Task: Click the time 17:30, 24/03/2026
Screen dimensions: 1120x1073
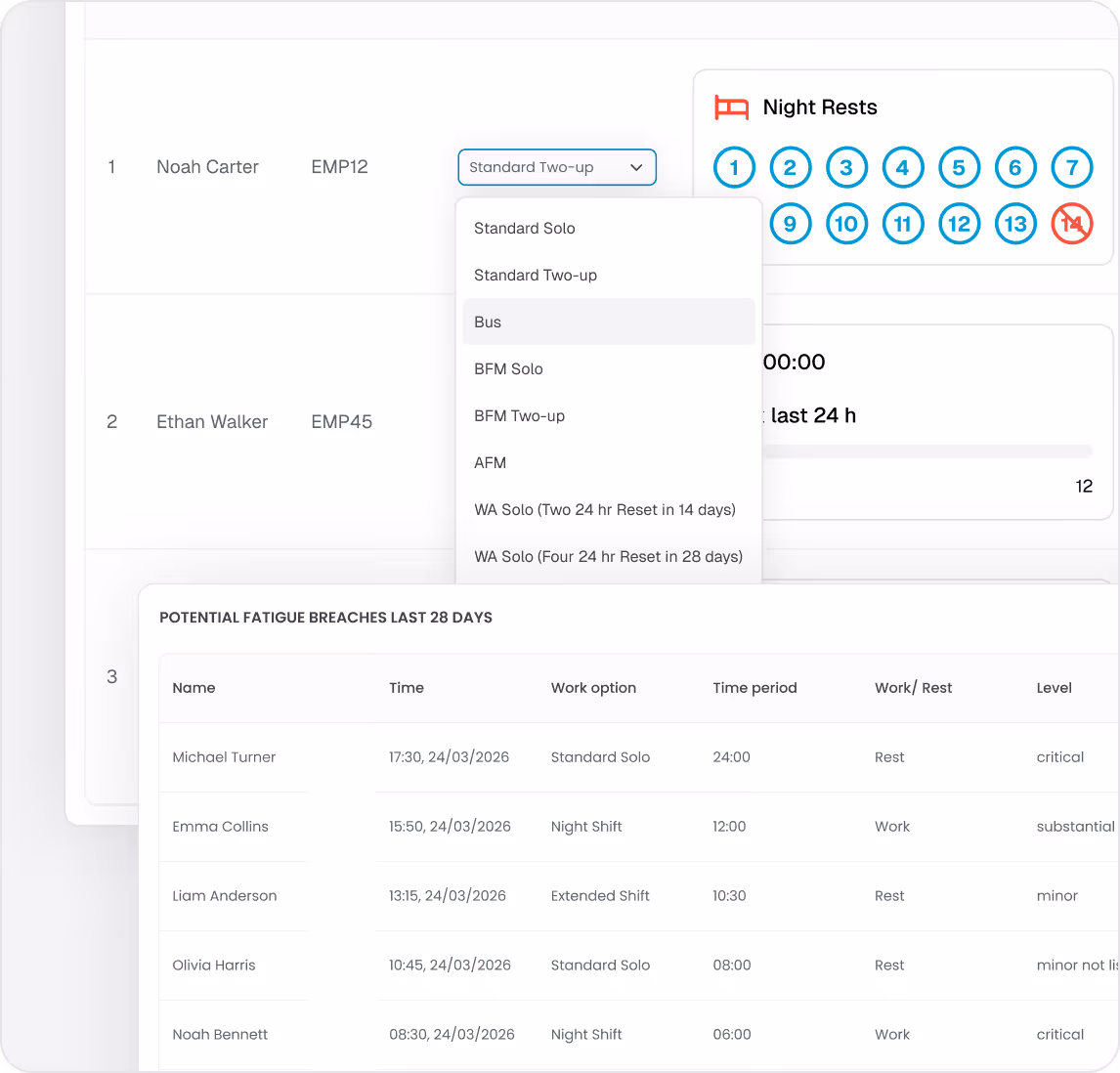Action: 449,757
